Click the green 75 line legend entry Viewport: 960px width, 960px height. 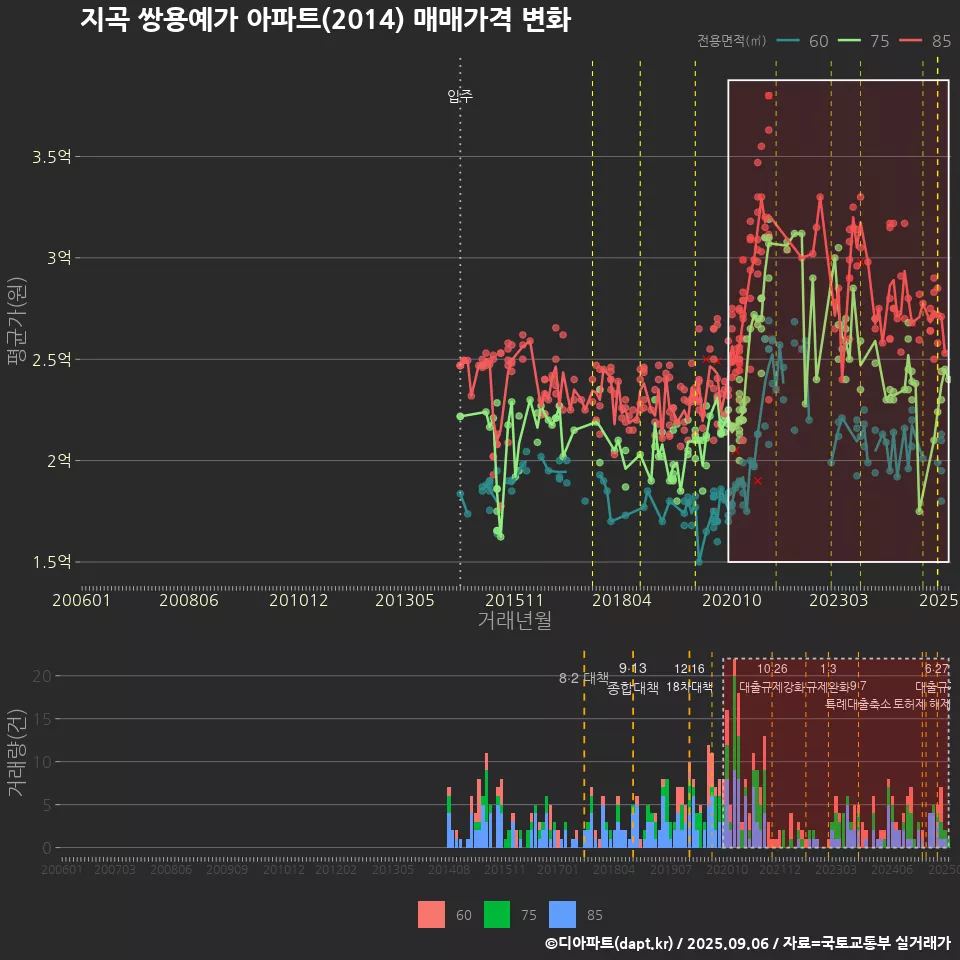pyautogui.click(x=863, y=41)
